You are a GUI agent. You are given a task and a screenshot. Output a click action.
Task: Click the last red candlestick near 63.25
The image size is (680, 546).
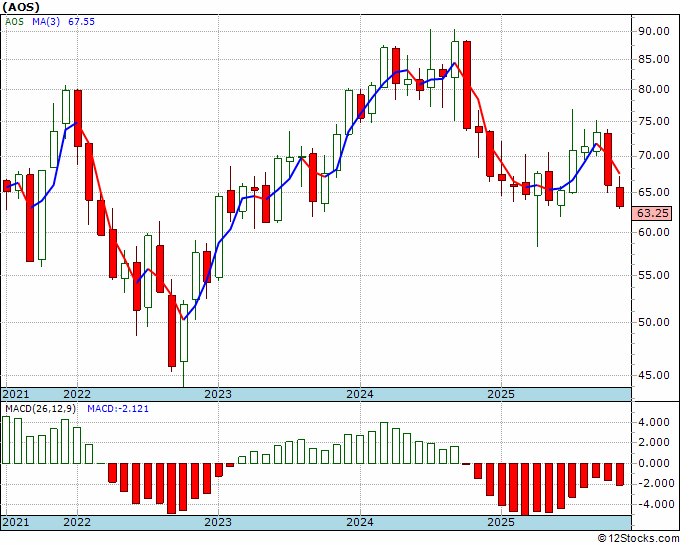(620, 196)
